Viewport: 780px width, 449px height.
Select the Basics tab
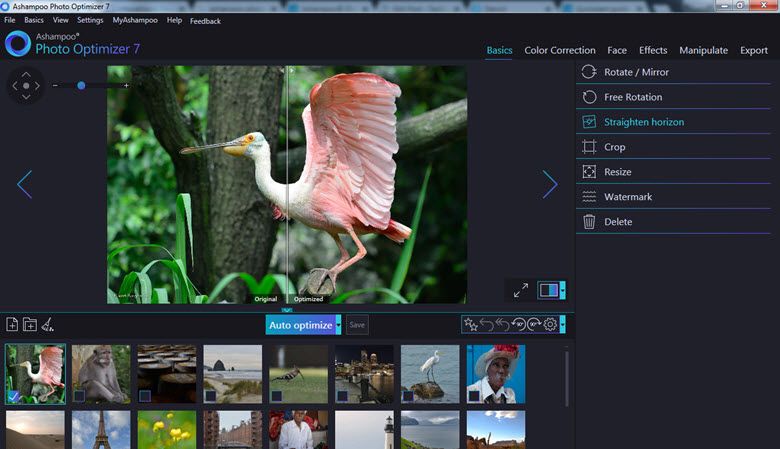[499, 50]
